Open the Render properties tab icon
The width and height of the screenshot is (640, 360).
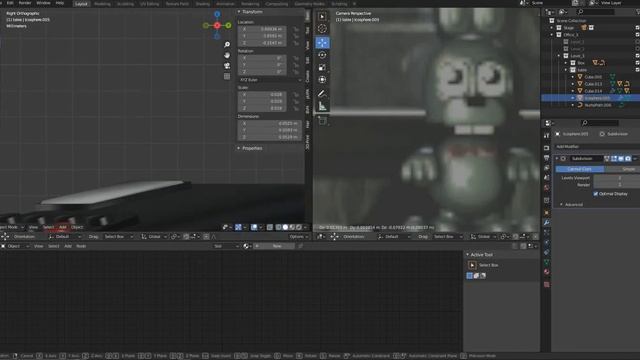point(547,148)
